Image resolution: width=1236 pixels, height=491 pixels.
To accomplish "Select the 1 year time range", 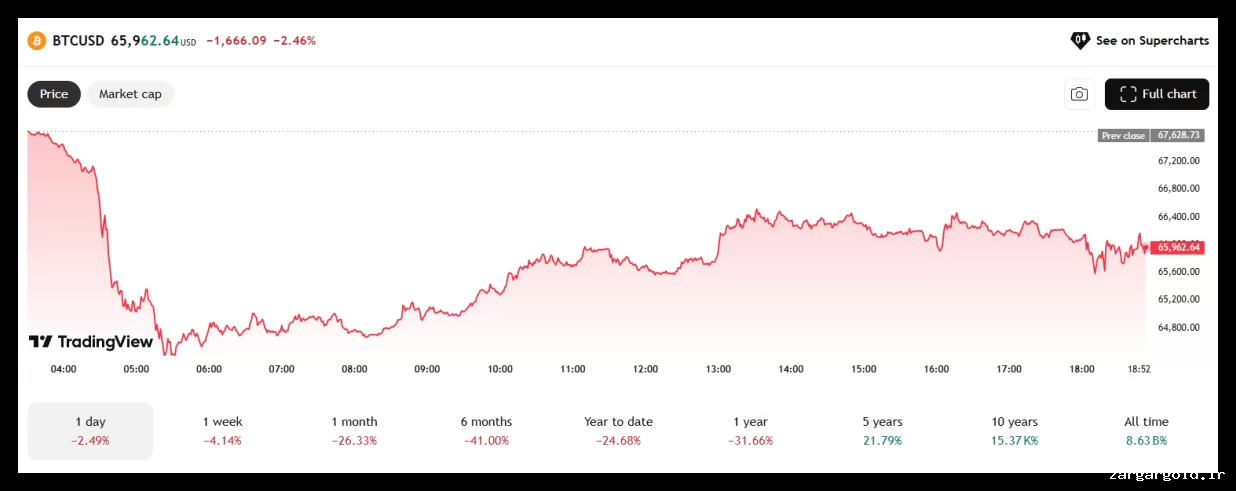I will (x=750, y=430).
